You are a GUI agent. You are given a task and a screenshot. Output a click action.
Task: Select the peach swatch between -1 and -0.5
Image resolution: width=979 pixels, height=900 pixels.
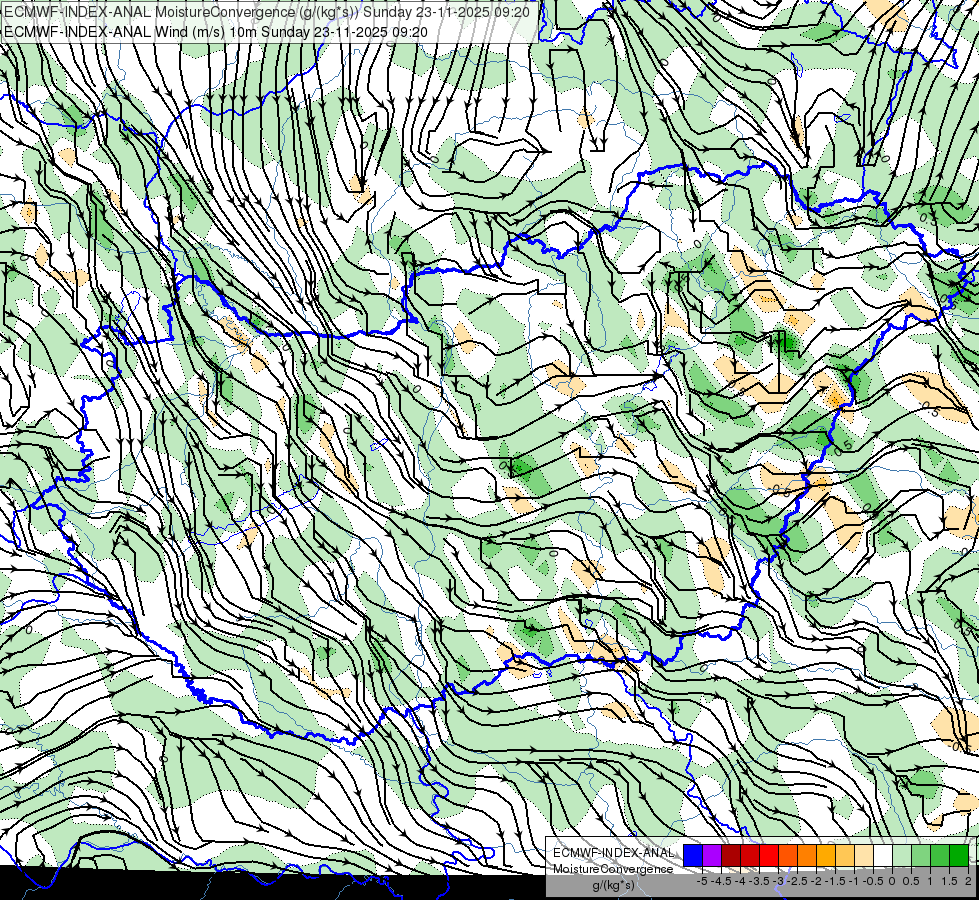tap(864, 856)
